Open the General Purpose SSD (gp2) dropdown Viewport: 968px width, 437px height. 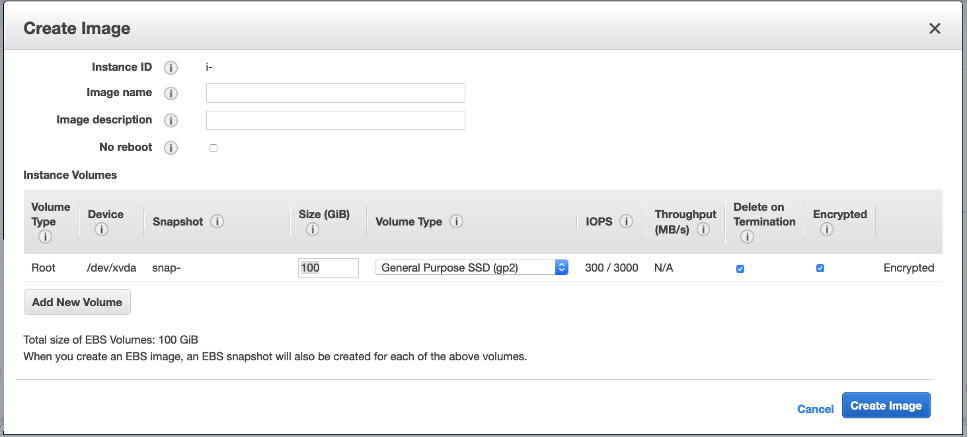472,267
